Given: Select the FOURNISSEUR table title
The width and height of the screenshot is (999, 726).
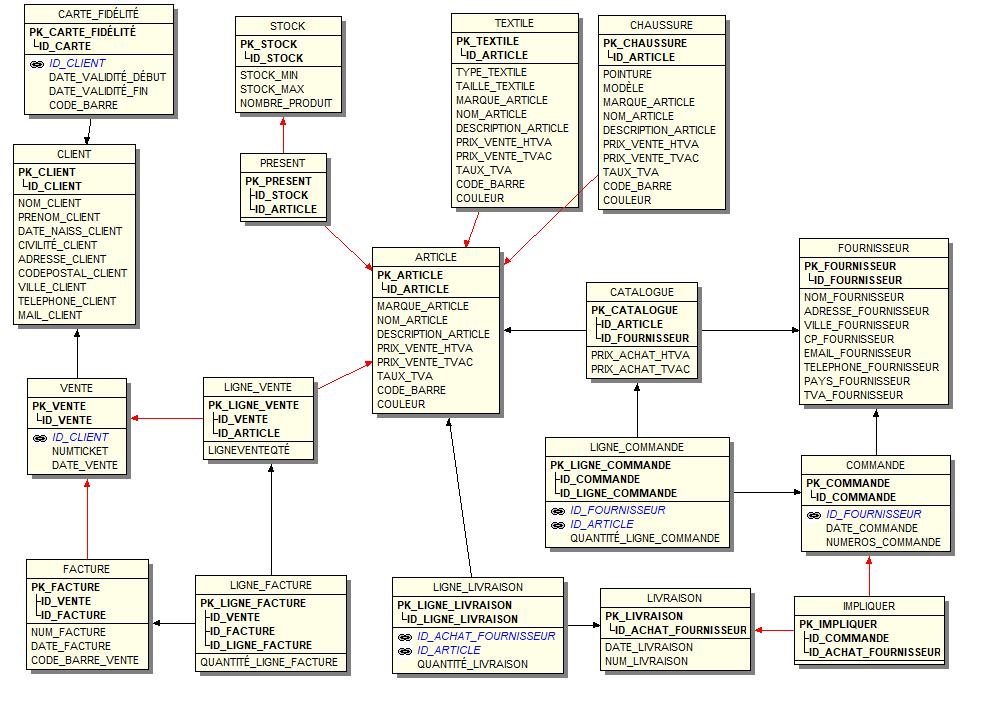Looking at the screenshot, I should [x=873, y=248].
